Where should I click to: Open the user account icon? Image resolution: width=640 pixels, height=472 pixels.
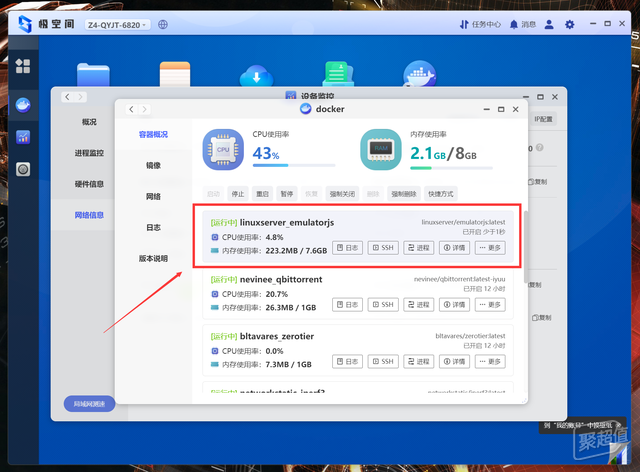point(549,24)
